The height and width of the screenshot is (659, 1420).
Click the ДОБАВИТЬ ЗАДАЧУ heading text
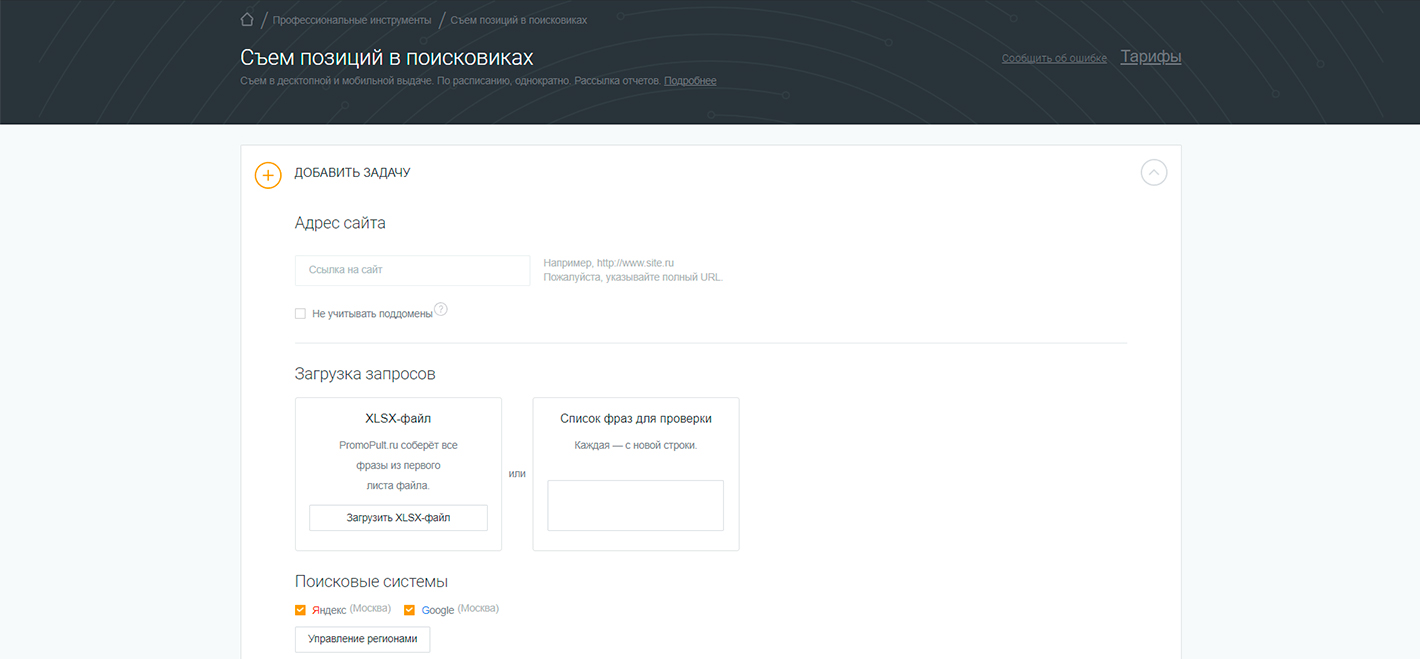(x=352, y=173)
